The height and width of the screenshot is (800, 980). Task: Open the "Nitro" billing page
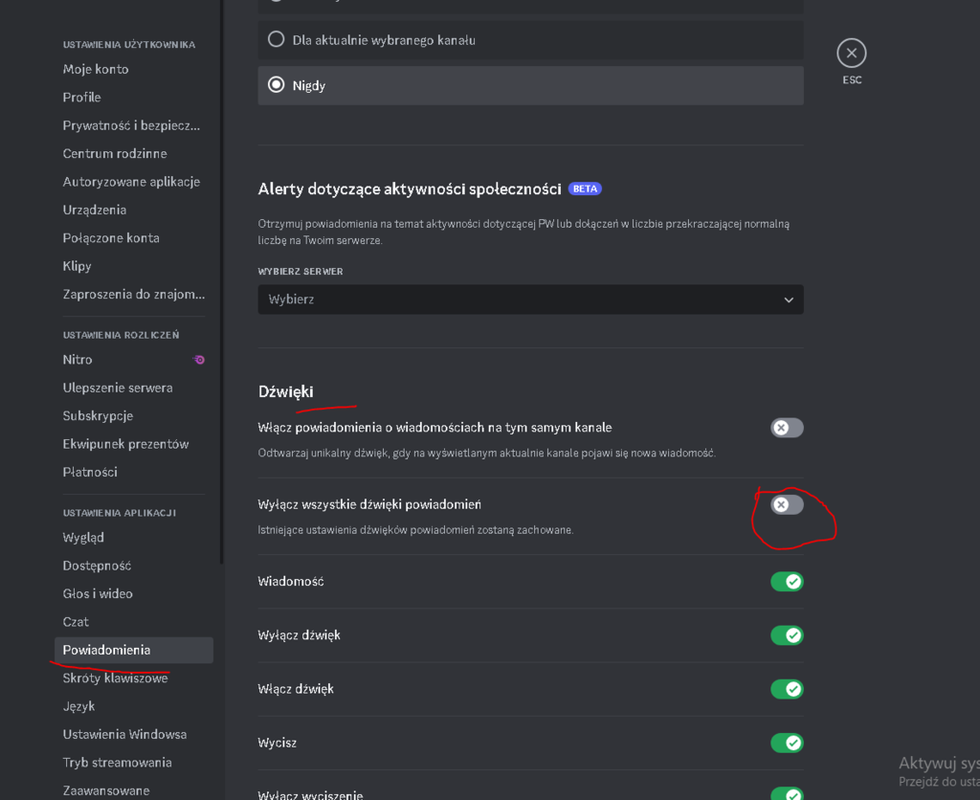point(78,359)
